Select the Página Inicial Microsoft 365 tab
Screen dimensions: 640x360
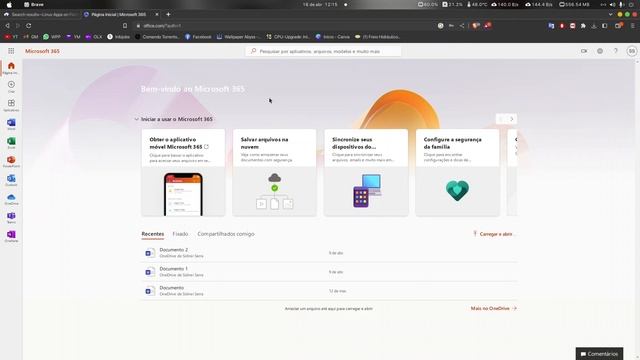point(118,14)
